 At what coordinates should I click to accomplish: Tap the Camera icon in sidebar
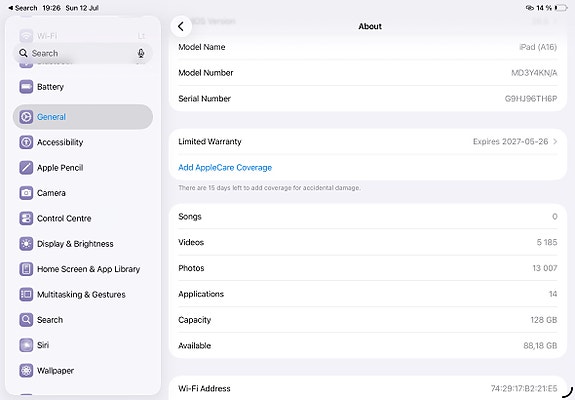(26, 193)
